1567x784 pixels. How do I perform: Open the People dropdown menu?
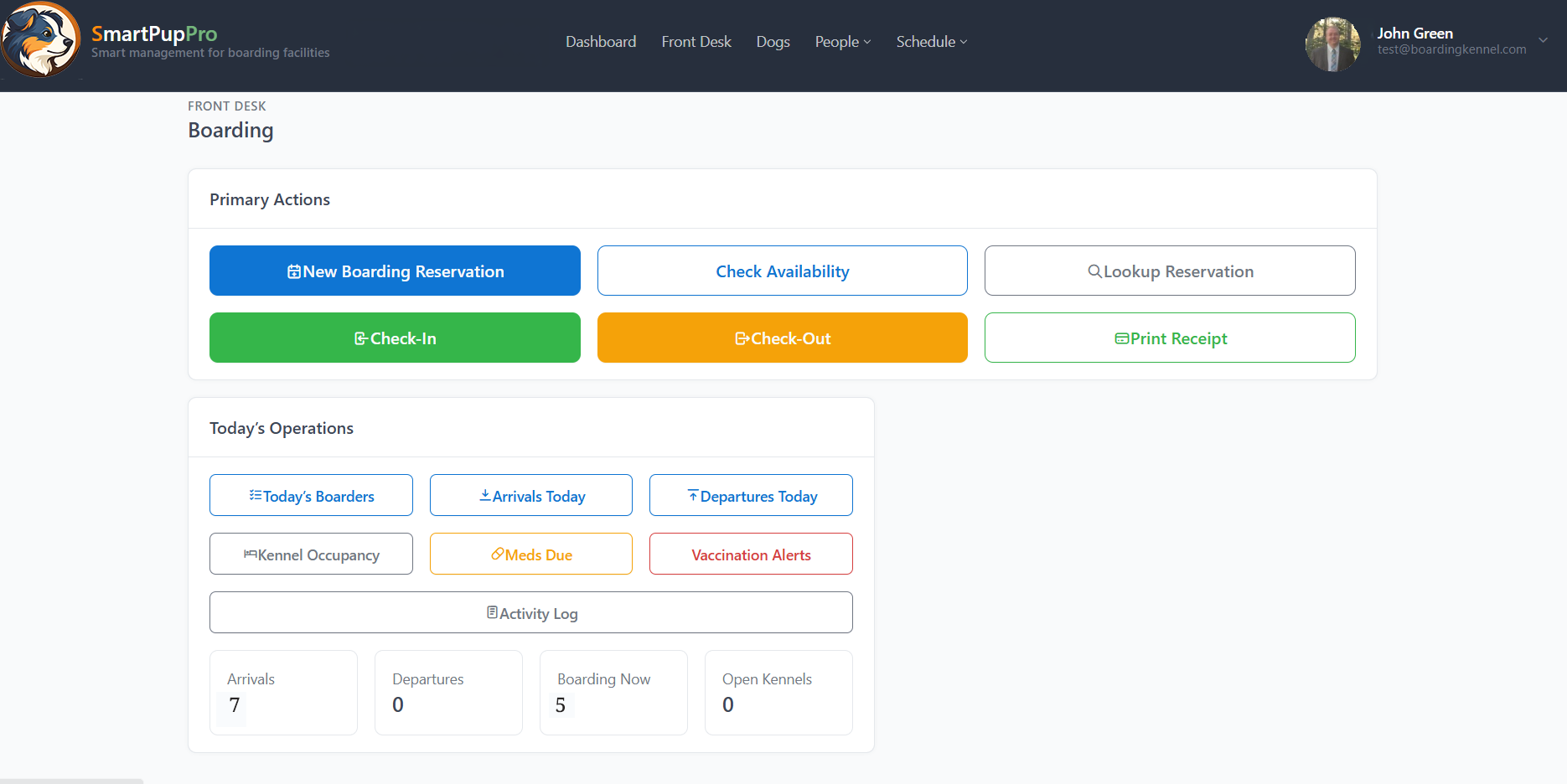pos(842,41)
